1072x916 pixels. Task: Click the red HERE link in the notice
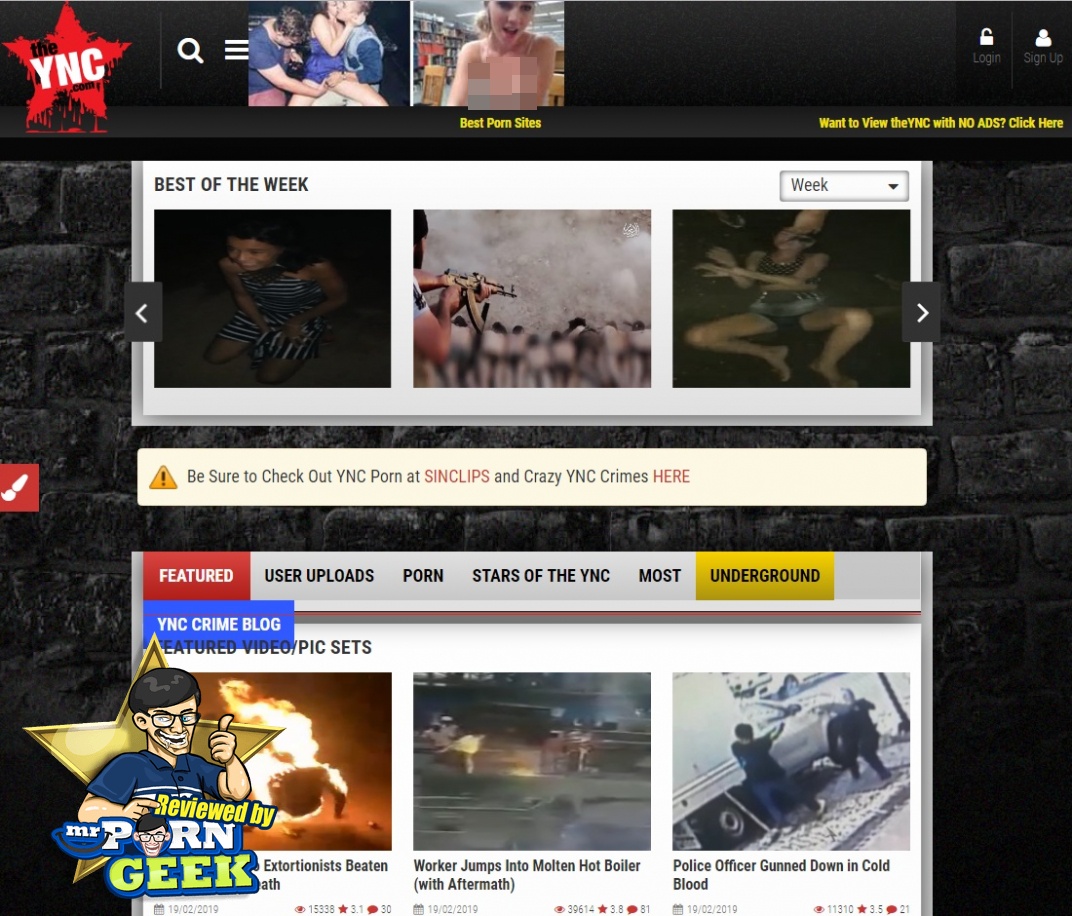pos(671,477)
